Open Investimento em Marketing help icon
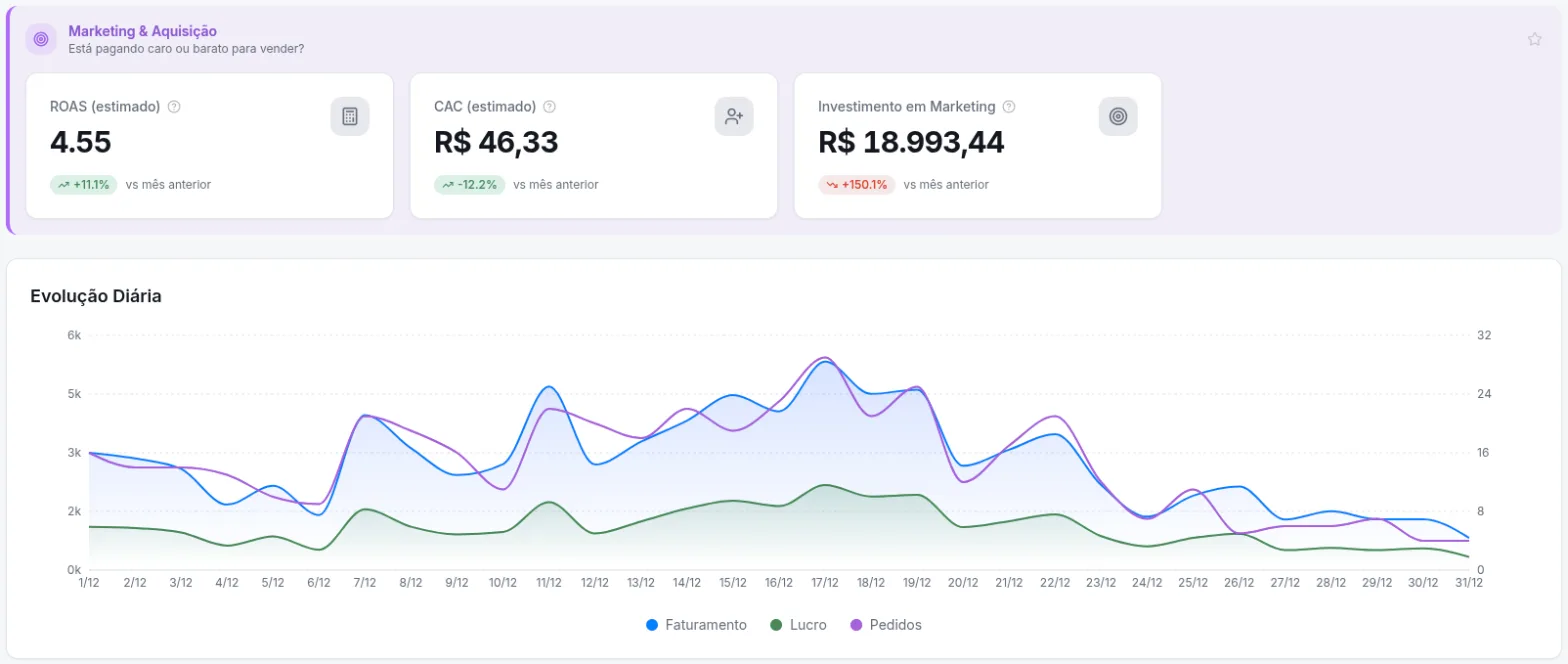The image size is (1568, 664). point(1009,107)
